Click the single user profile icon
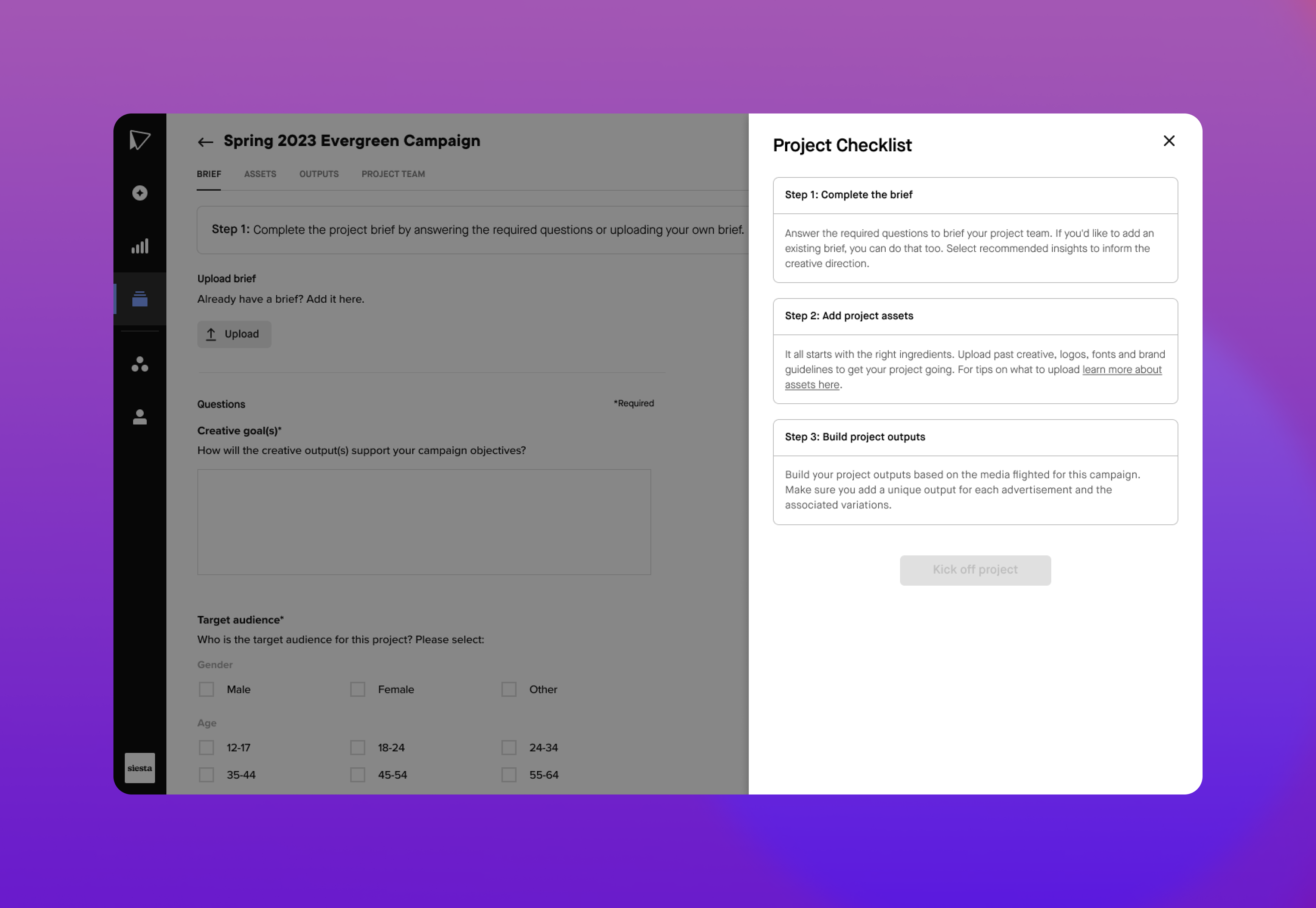Viewport: 1316px width, 908px height. 139,417
